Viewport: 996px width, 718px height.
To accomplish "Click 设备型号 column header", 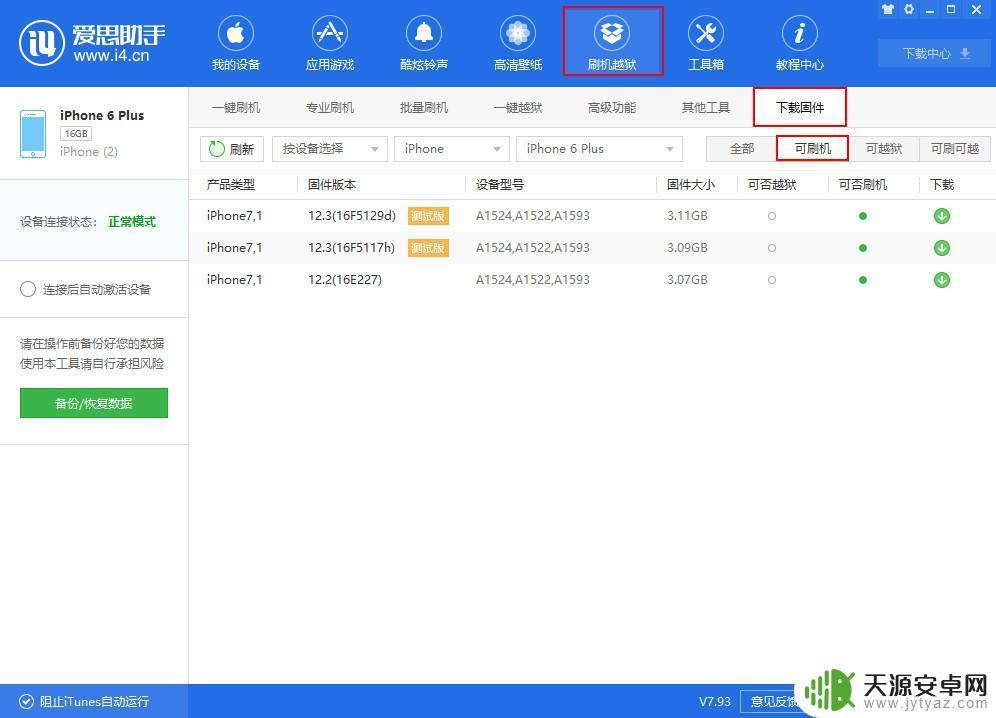I will coord(500,185).
